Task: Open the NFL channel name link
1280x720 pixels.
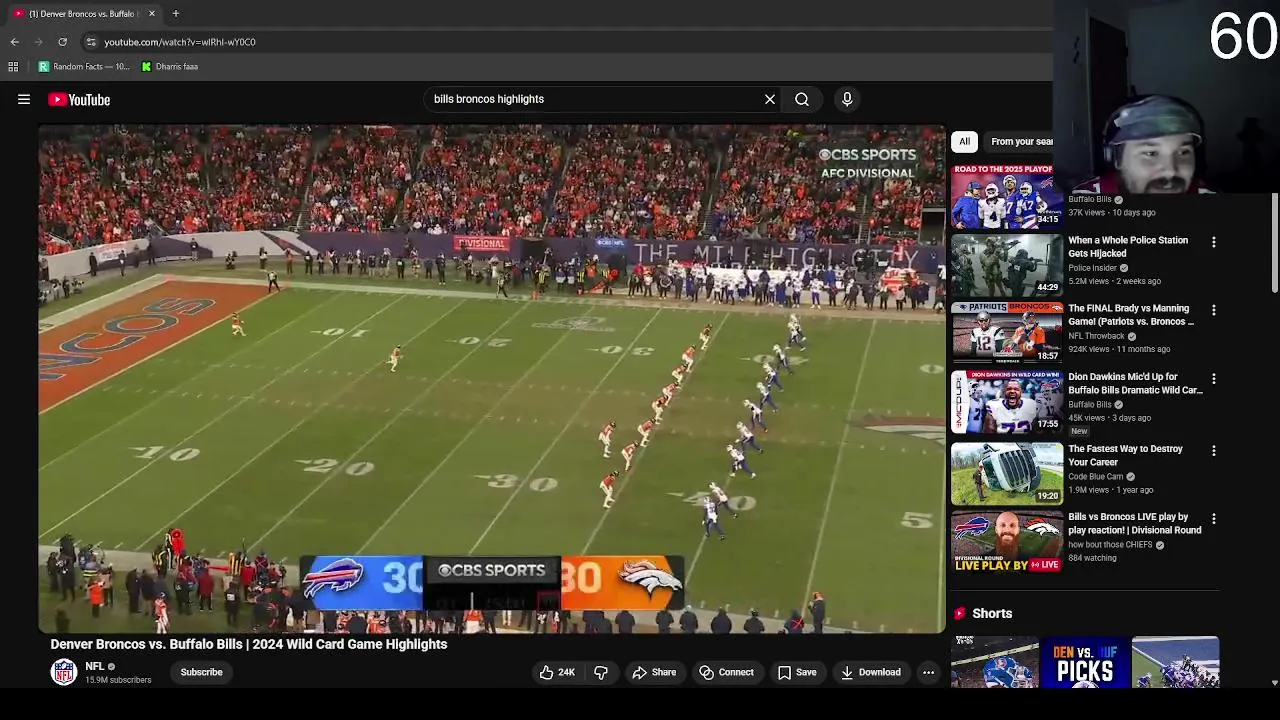Action: click(x=95, y=666)
